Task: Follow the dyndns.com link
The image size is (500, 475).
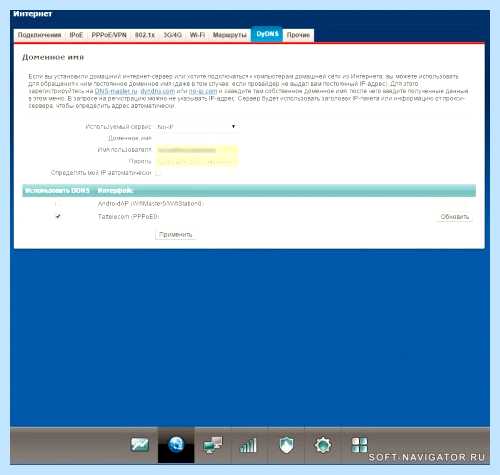Action: [157, 91]
